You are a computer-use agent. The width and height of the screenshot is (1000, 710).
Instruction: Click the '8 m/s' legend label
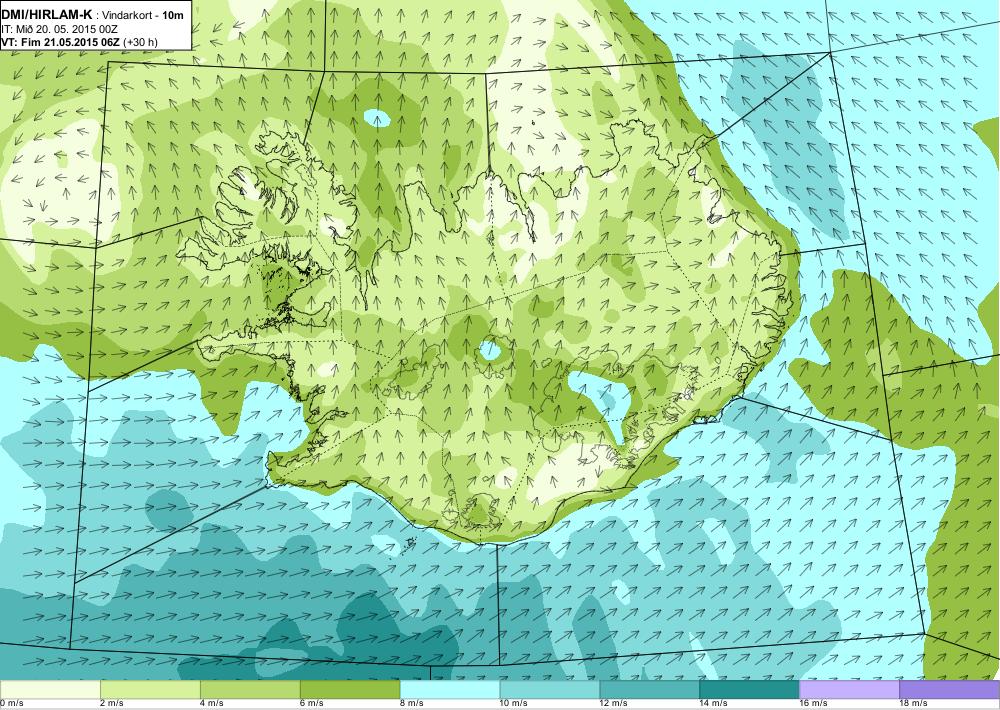coord(411,704)
